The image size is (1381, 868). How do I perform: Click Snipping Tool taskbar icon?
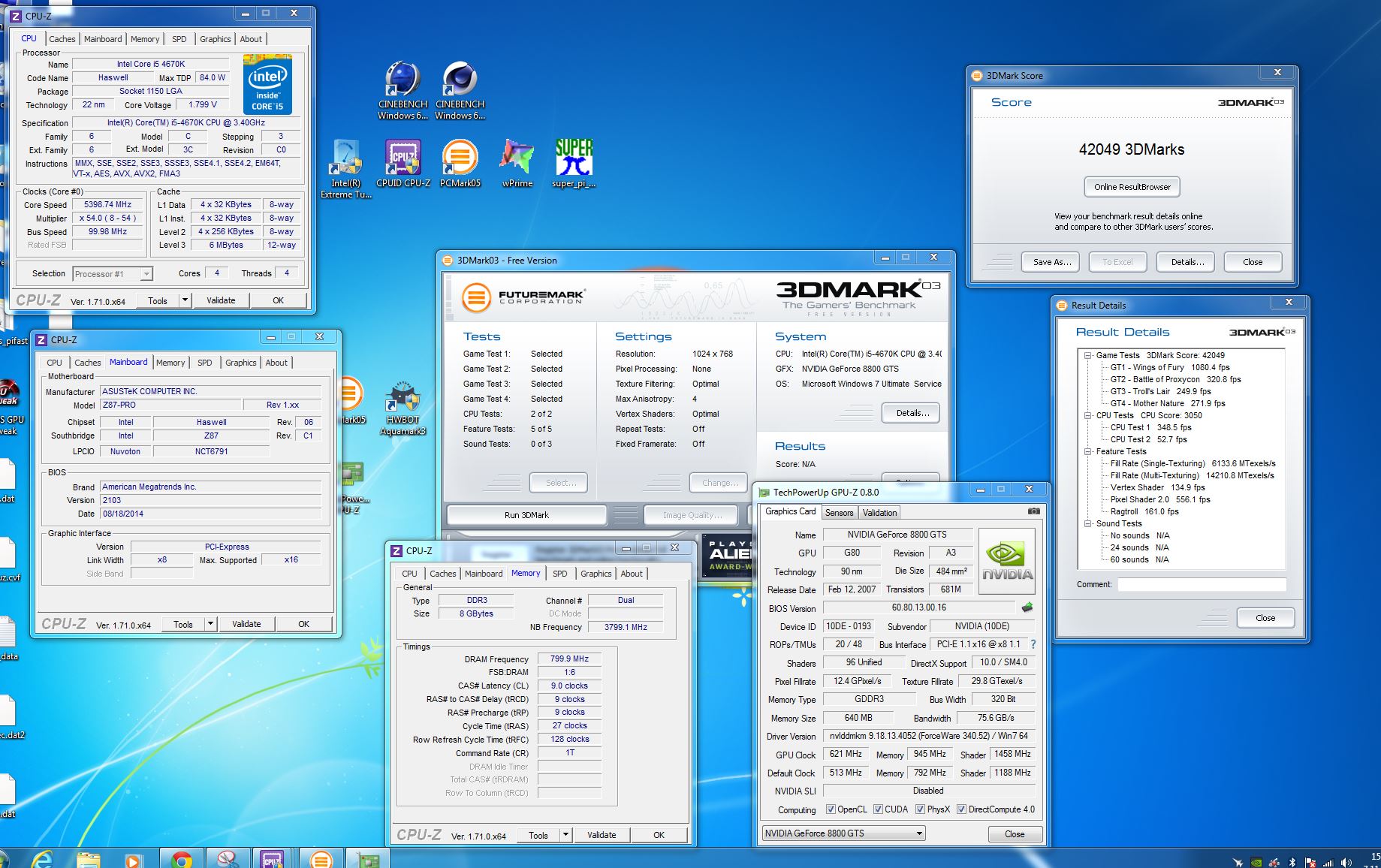pos(228,858)
